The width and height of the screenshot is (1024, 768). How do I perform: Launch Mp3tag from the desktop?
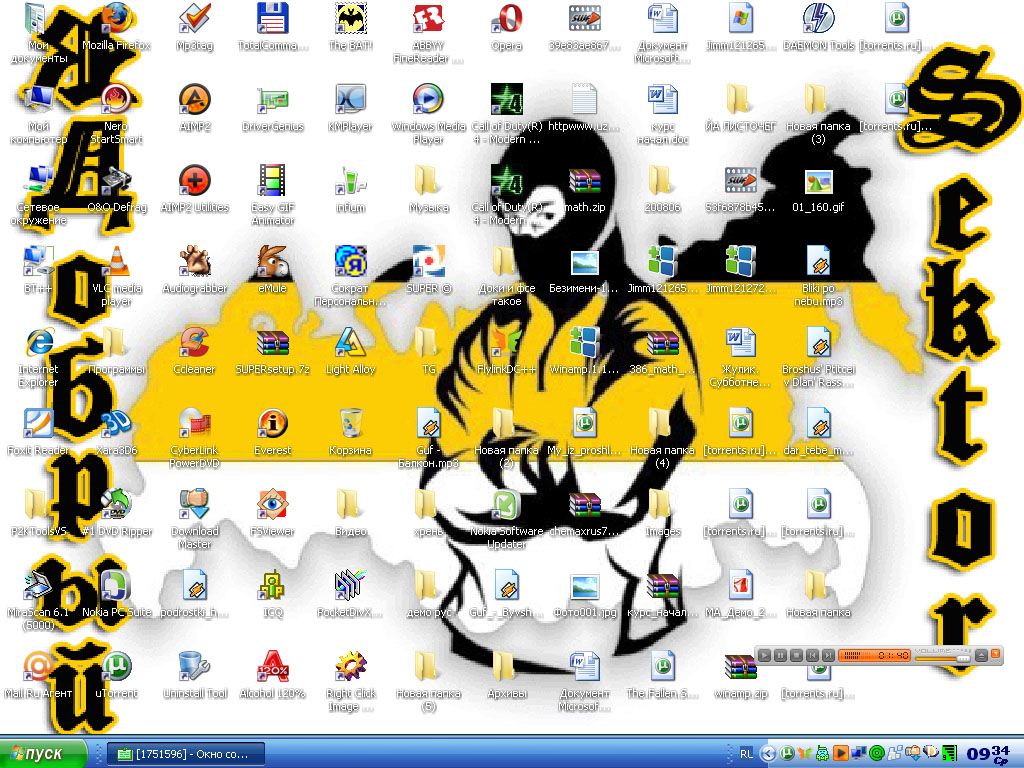point(195,27)
